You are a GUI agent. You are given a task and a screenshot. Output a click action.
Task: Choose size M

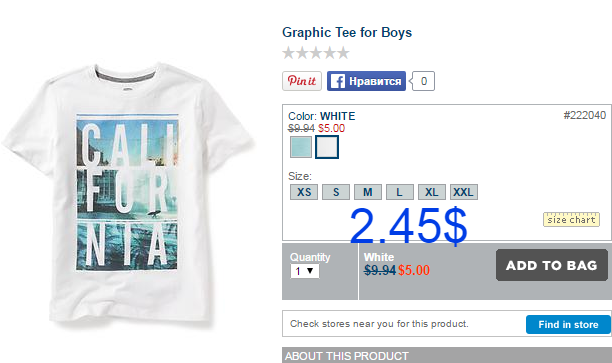click(x=368, y=192)
